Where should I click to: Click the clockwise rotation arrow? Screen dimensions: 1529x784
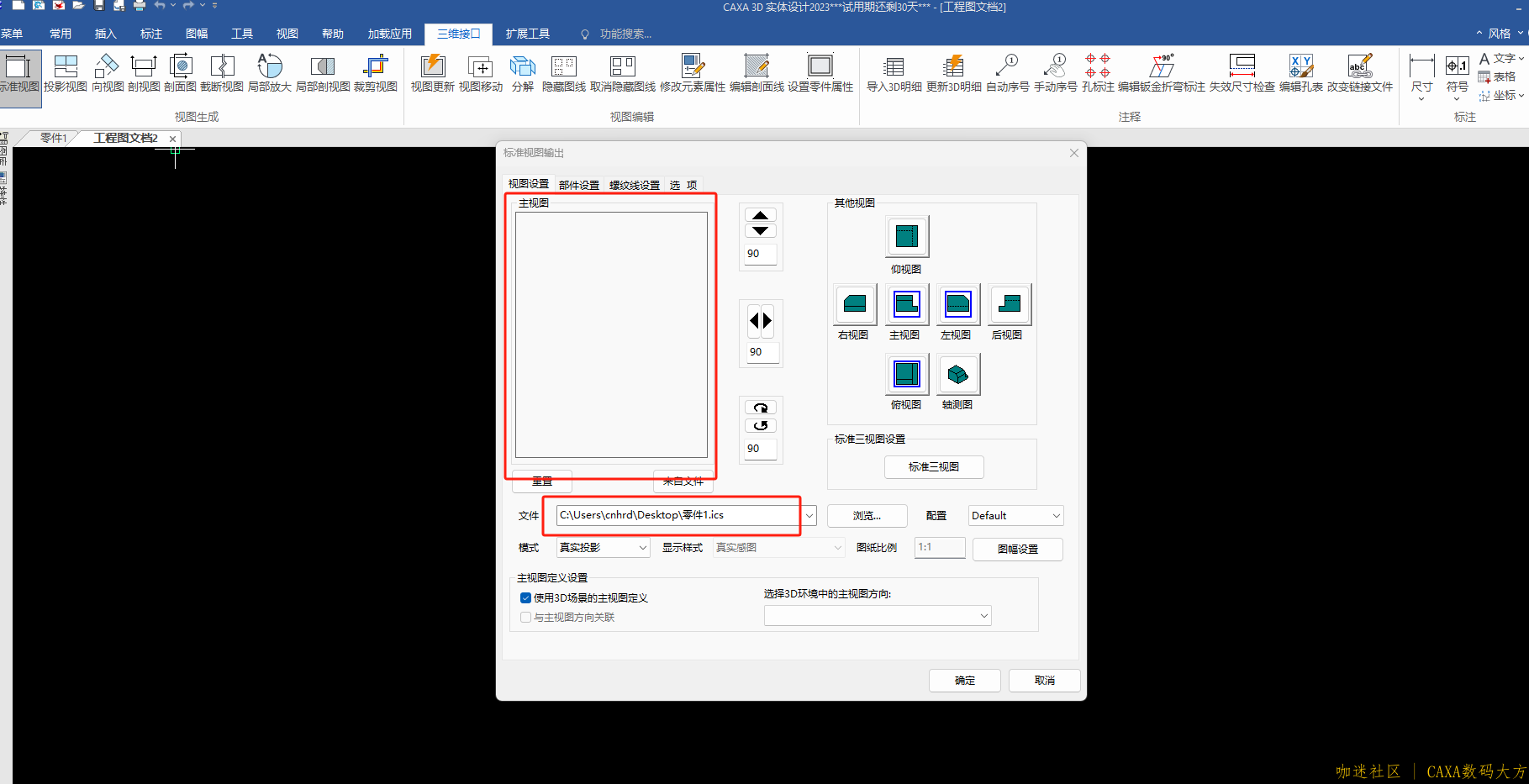point(761,408)
